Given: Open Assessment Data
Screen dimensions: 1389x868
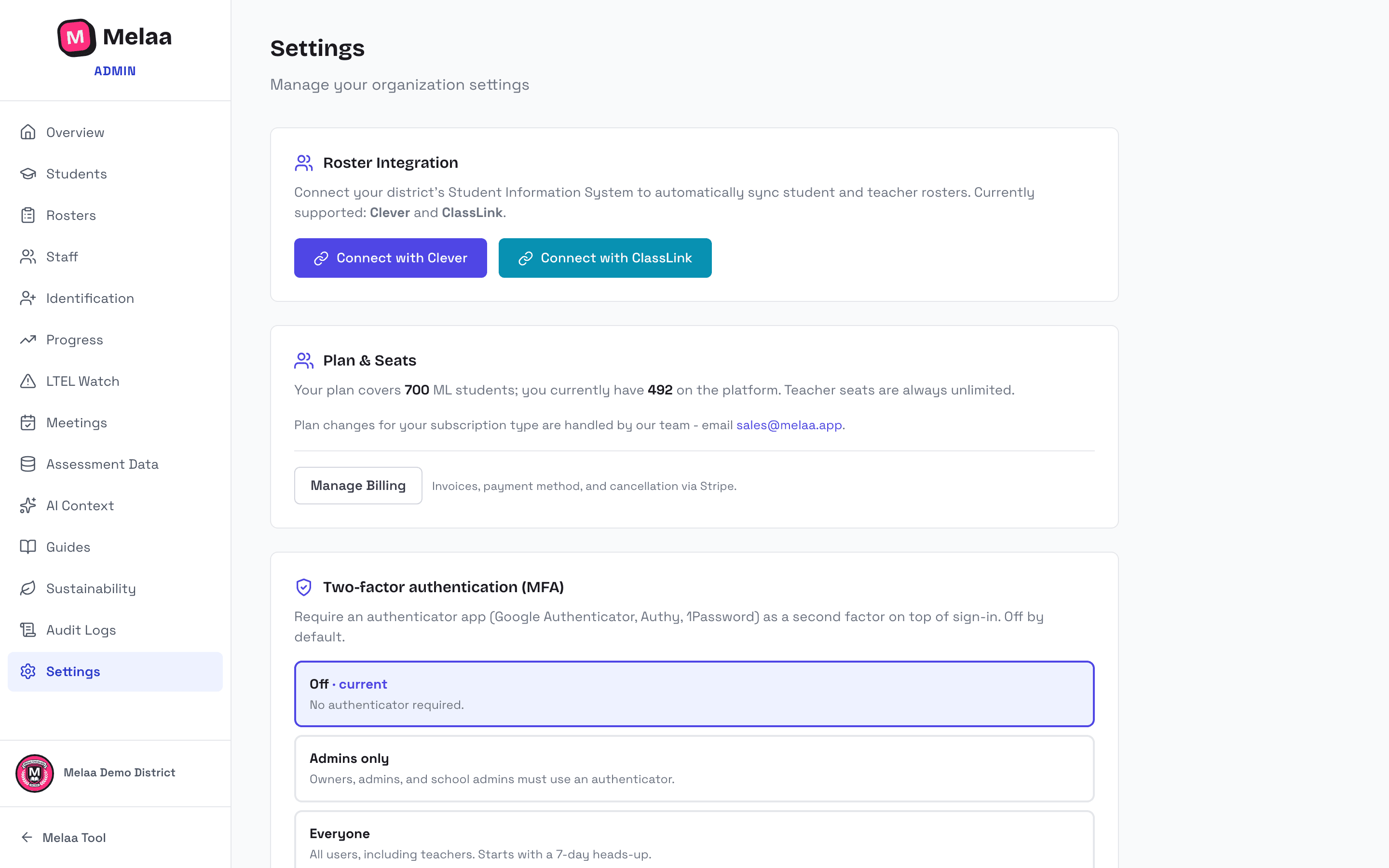Looking at the screenshot, I should pyautogui.click(x=115, y=464).
